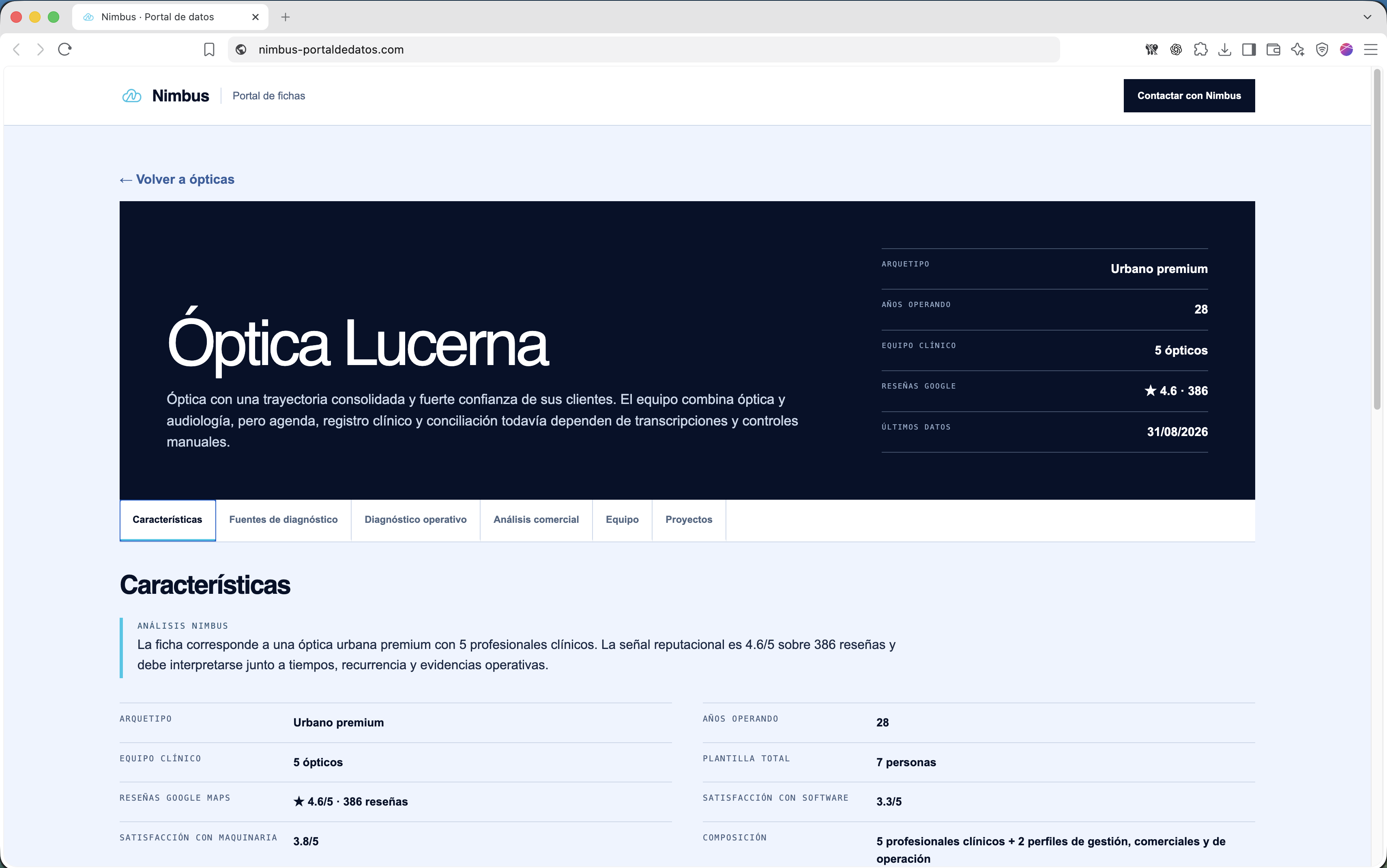Bookmark this page using the bookmark icon
This screenshot has height=868, width=1387.
click(x=209, y=50)
